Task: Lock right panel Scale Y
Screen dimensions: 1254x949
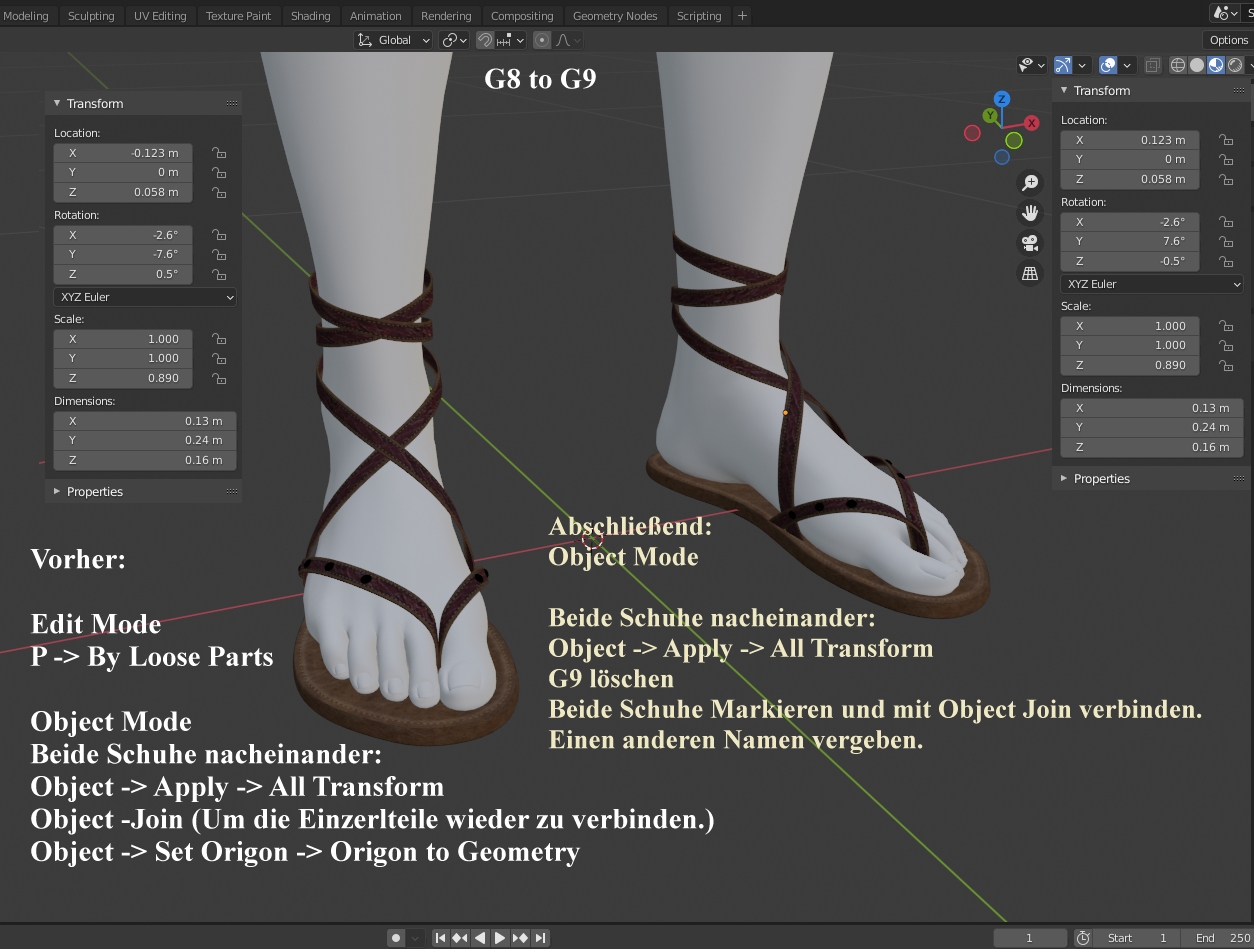Action: (1226, 345)
